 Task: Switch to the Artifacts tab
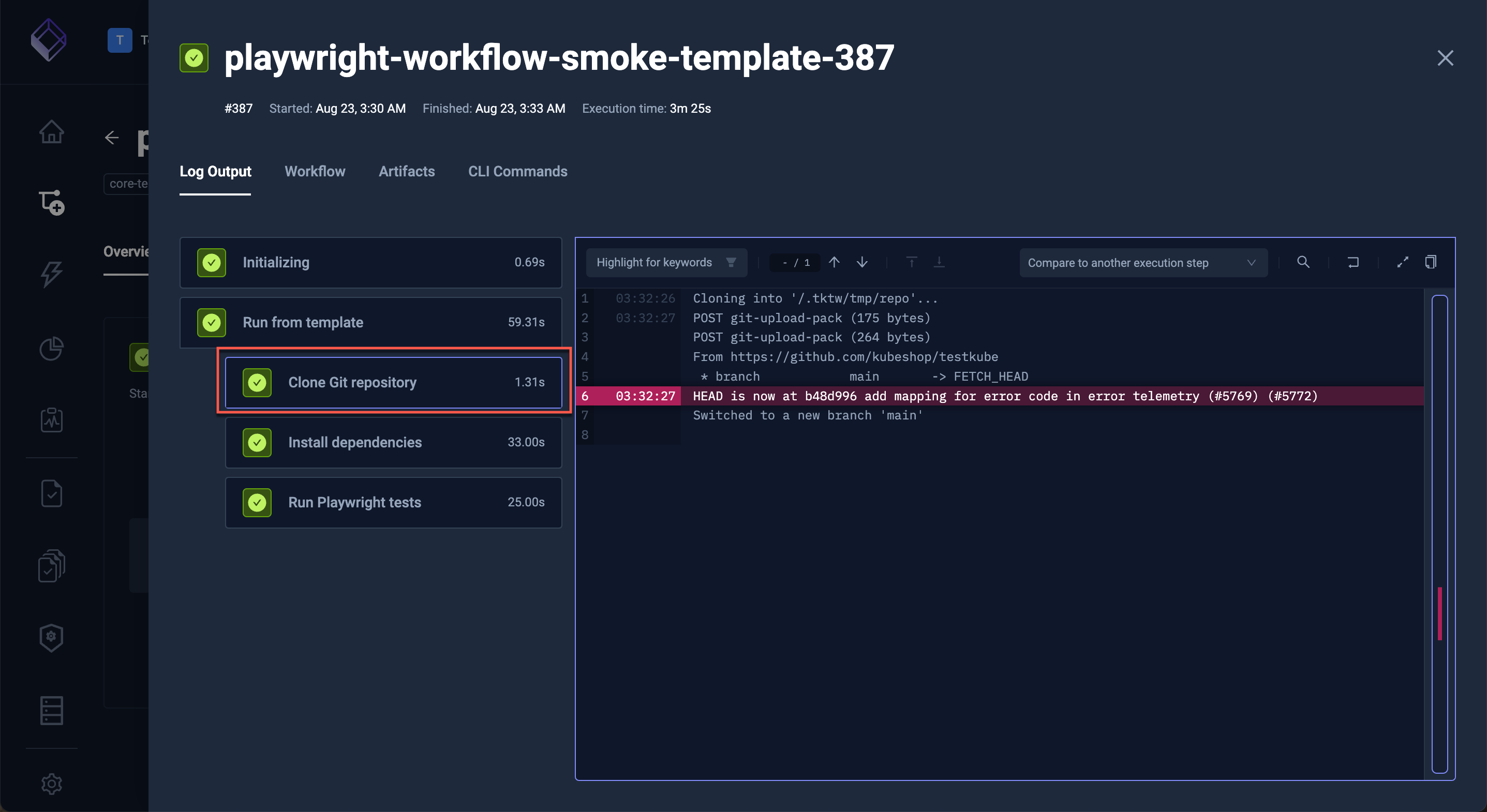[x=406, y=171]
